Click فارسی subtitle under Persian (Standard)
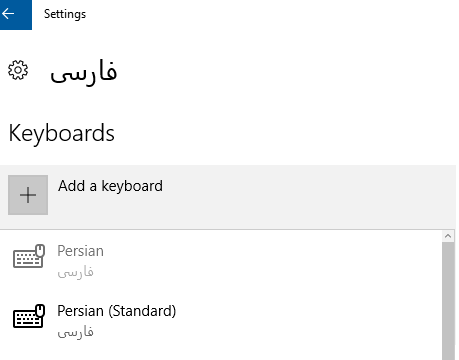459x360 pixels. point(75,331)
